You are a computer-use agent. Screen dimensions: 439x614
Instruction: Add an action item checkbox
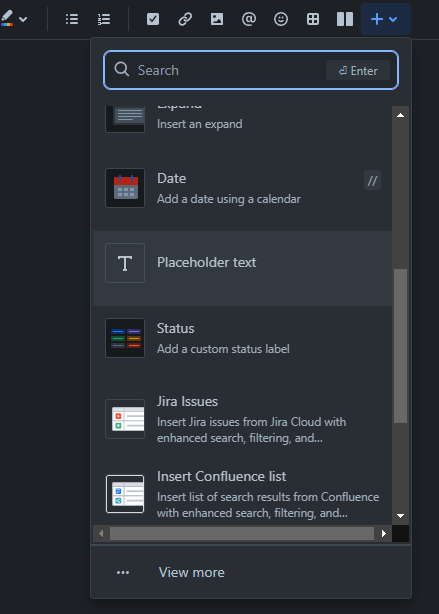[153, 19]
